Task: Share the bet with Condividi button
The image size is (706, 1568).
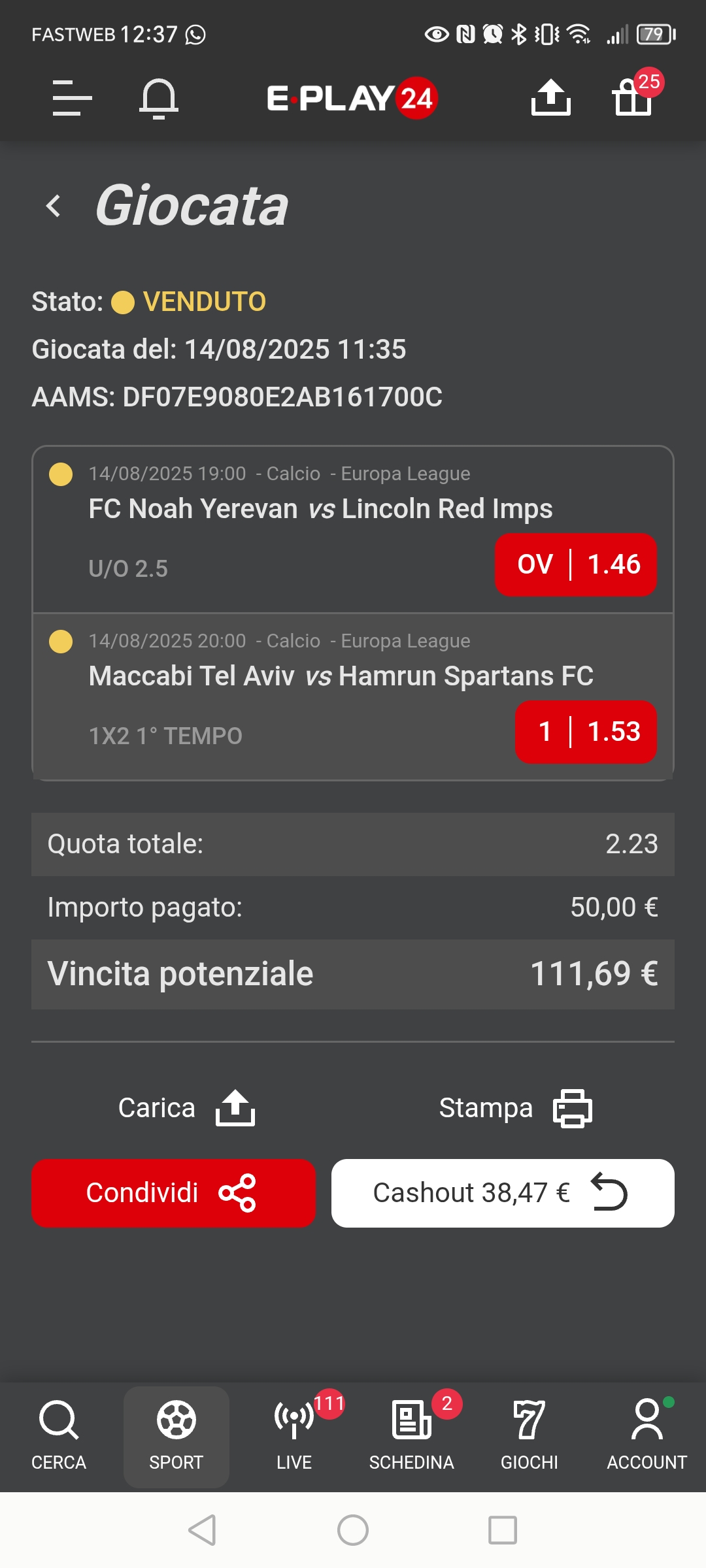Action: (x=173, y=1193)
